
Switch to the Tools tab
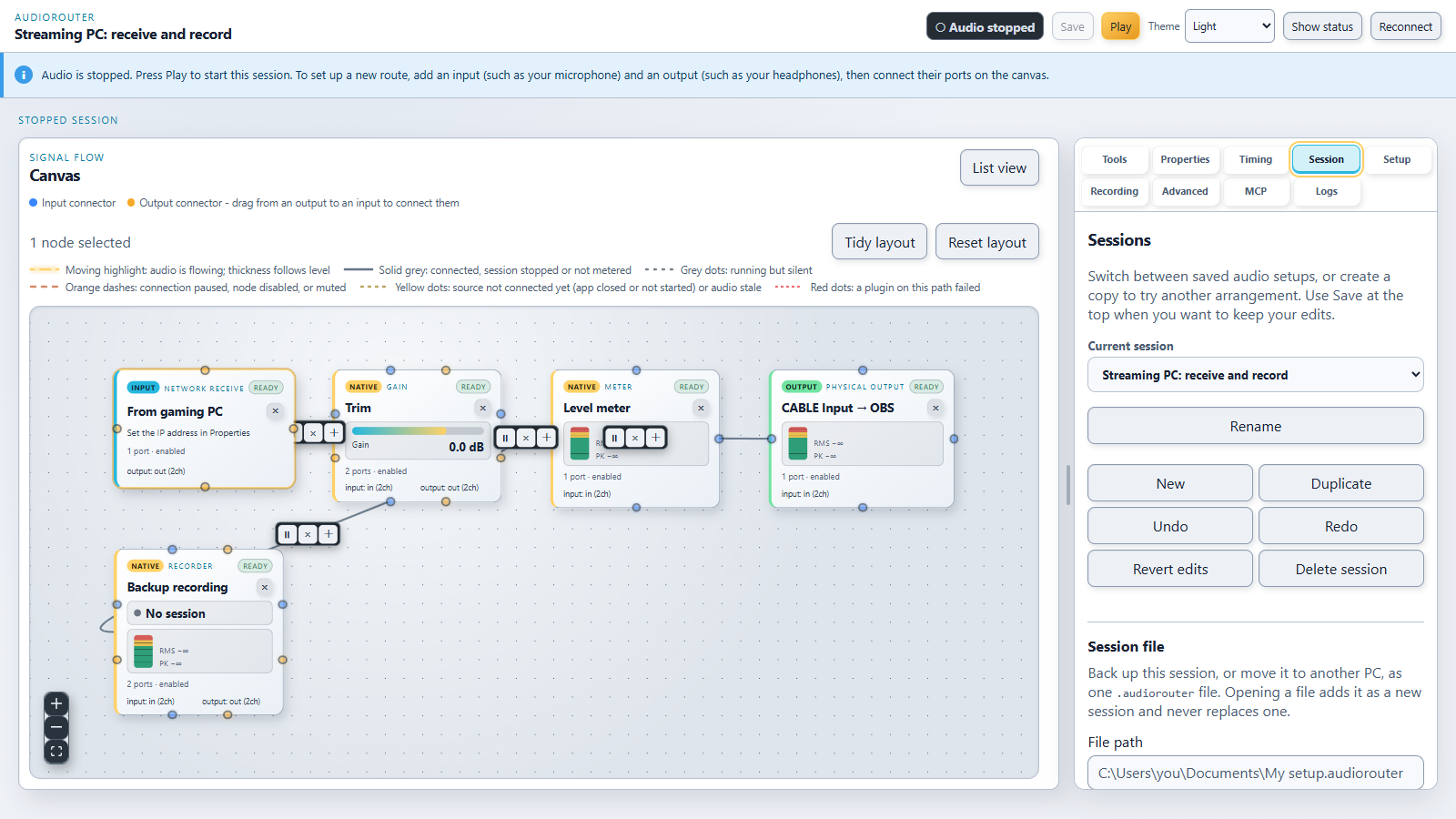click(x=1115, y=159)
